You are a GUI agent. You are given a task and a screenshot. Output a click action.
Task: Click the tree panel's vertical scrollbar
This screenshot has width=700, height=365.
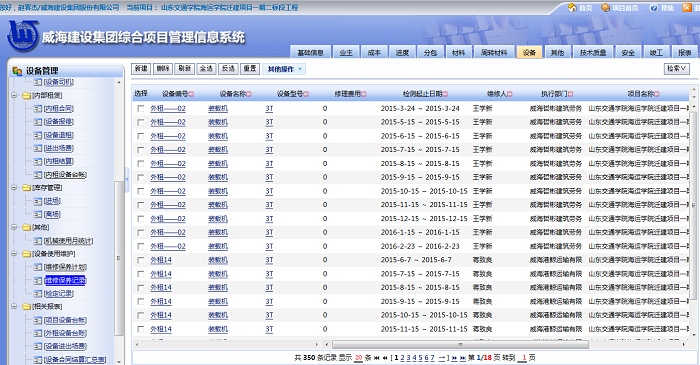point(118,258)
